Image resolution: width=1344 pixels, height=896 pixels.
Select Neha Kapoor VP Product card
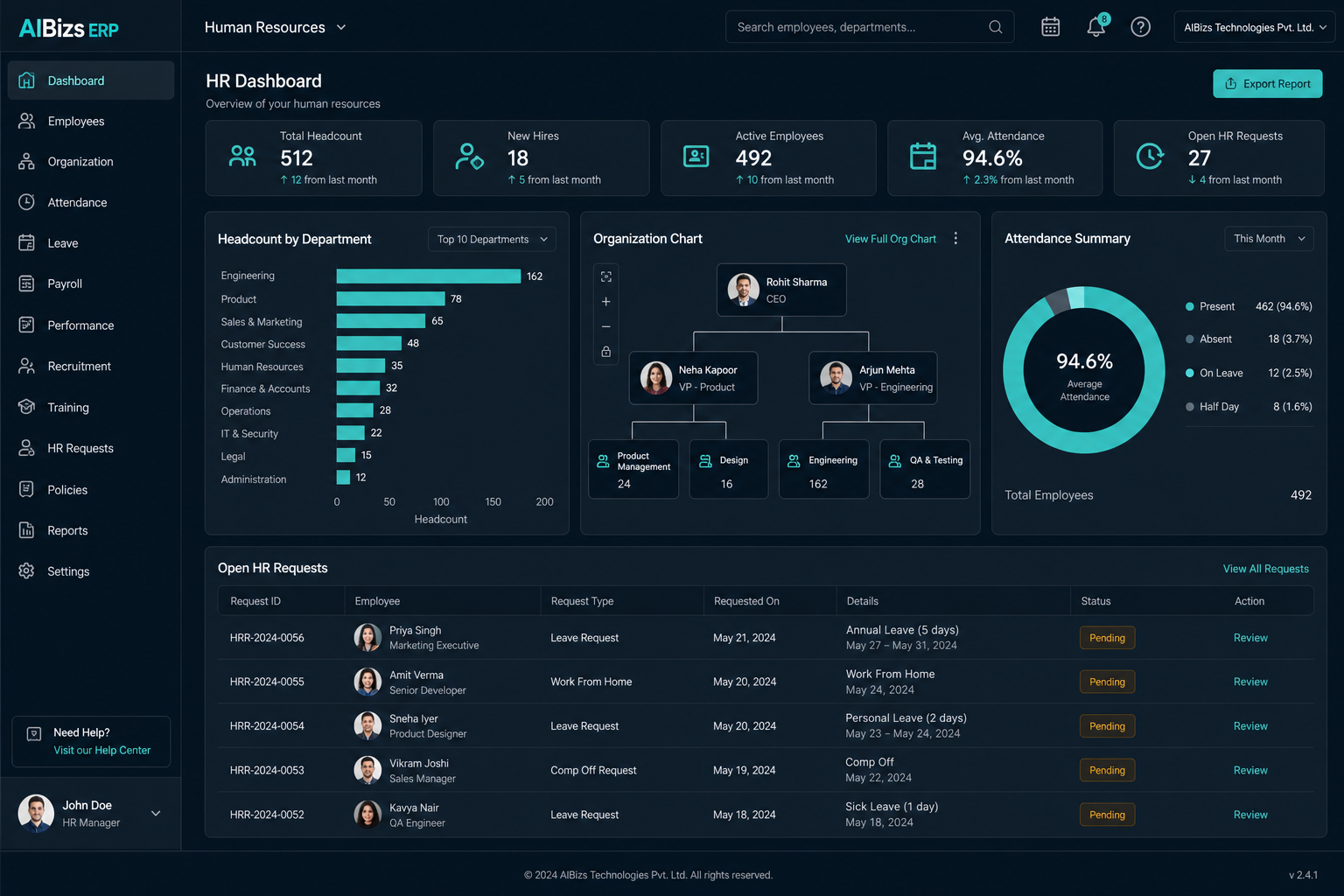(693, 378)
